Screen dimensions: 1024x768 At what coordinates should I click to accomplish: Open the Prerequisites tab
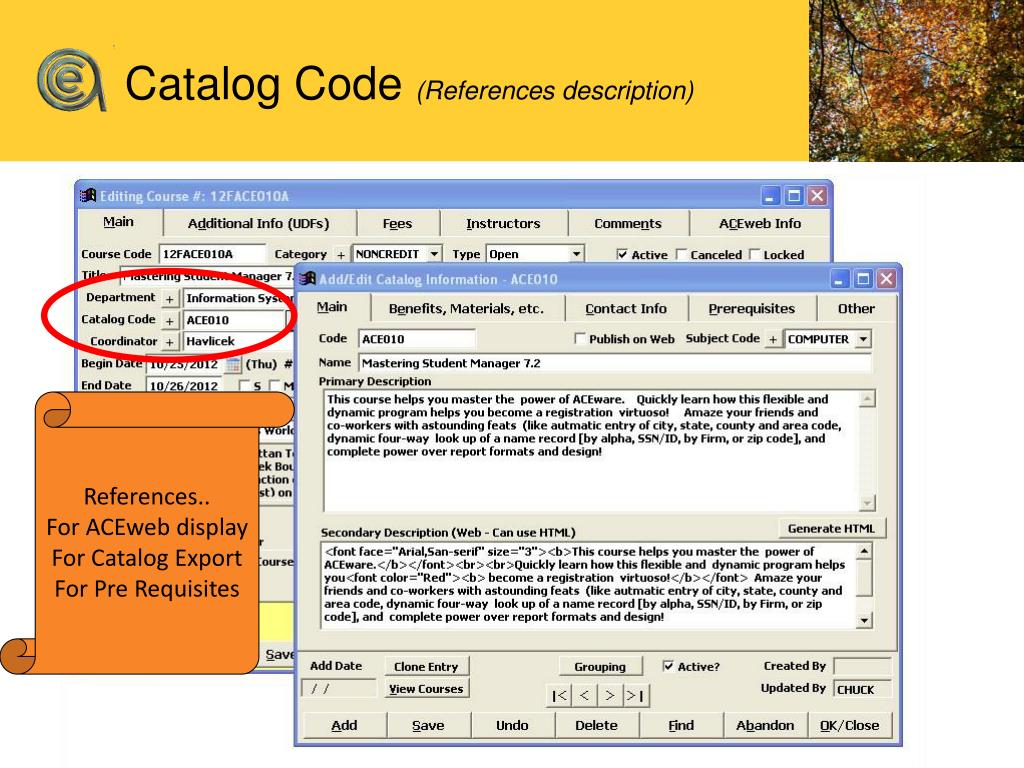tap(752, 308)
